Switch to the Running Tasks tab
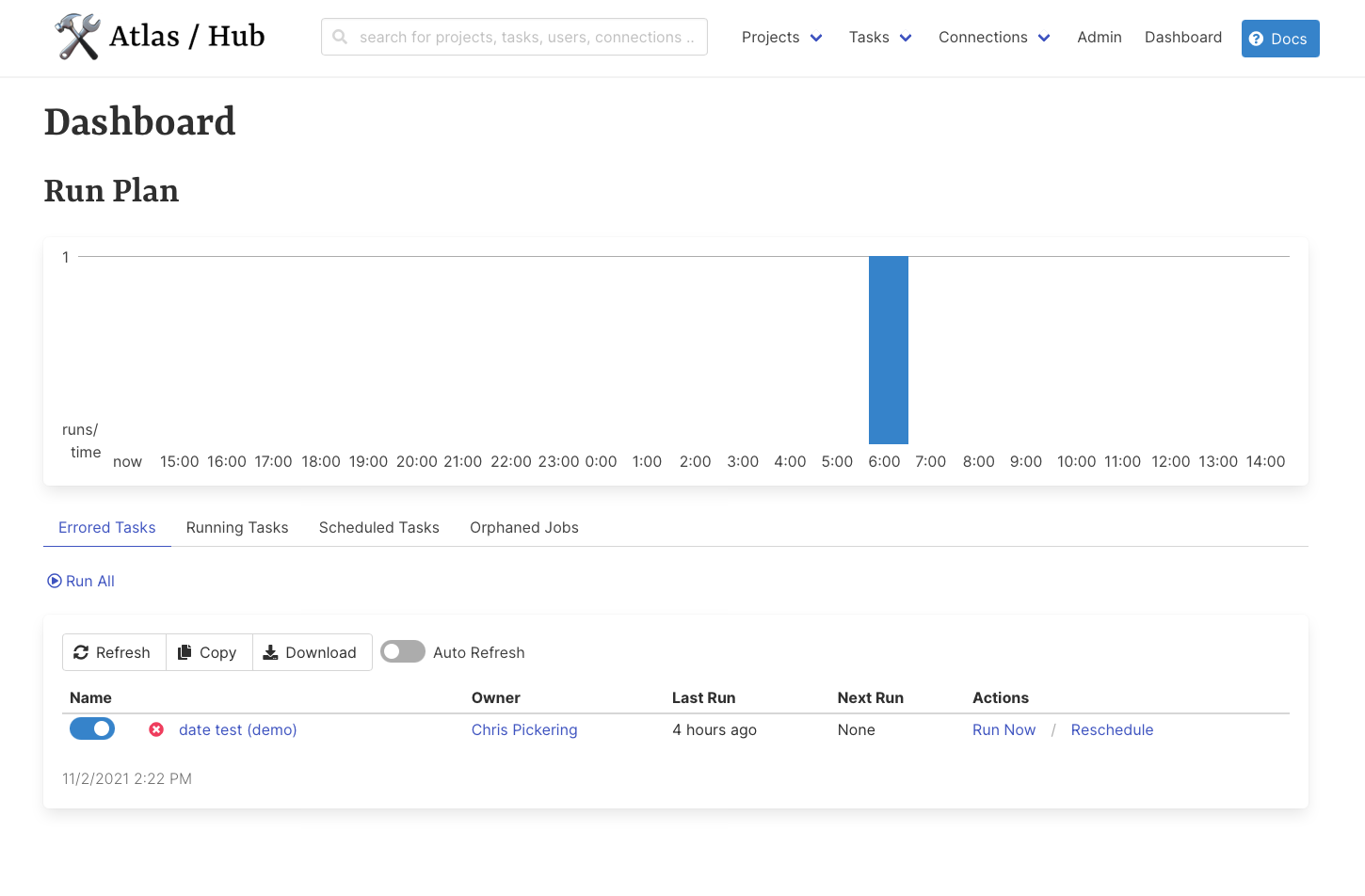This screenshot has height=896, width=1365. (237, 527)
